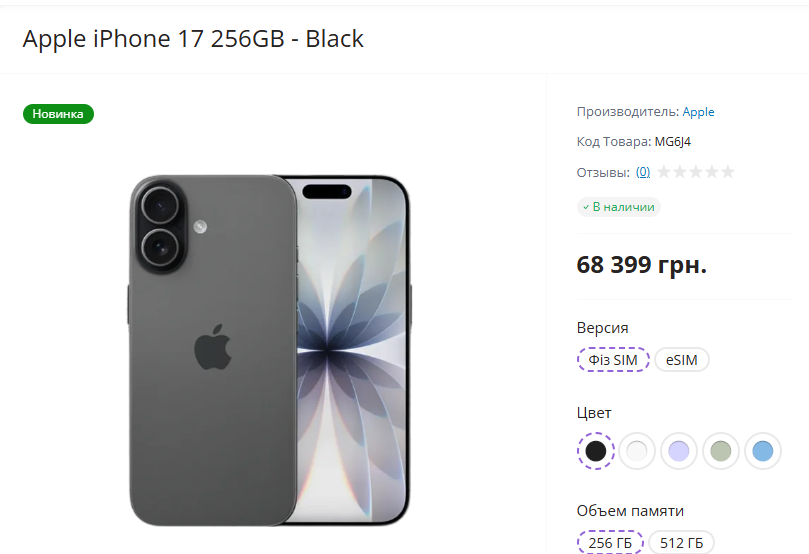Pick the black color swatch
The height and width of the screenshot is (554, 809).
(596, 451)
